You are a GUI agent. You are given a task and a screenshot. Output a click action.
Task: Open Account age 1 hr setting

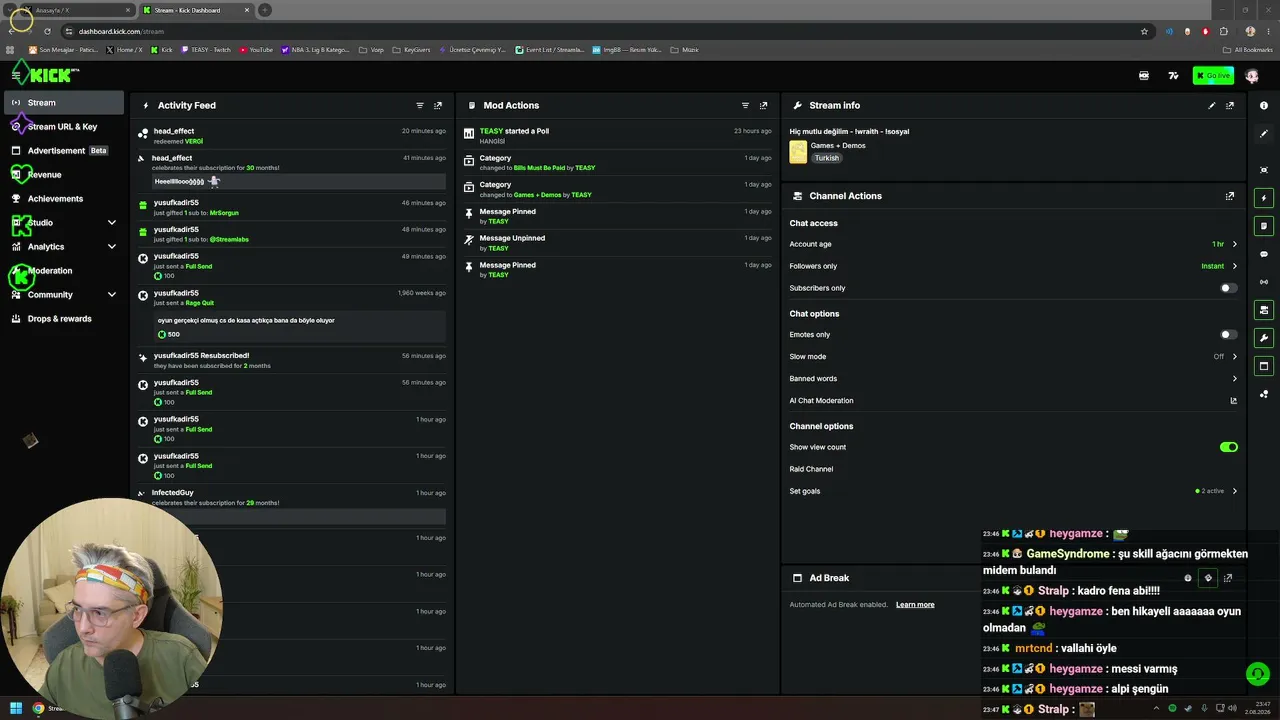coord(1014,244)
